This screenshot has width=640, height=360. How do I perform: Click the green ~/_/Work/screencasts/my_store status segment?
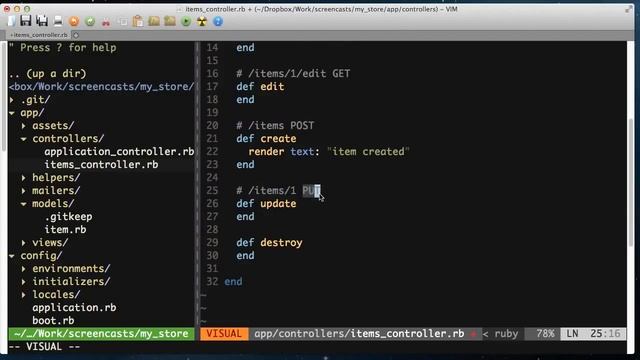coord(101,334)
